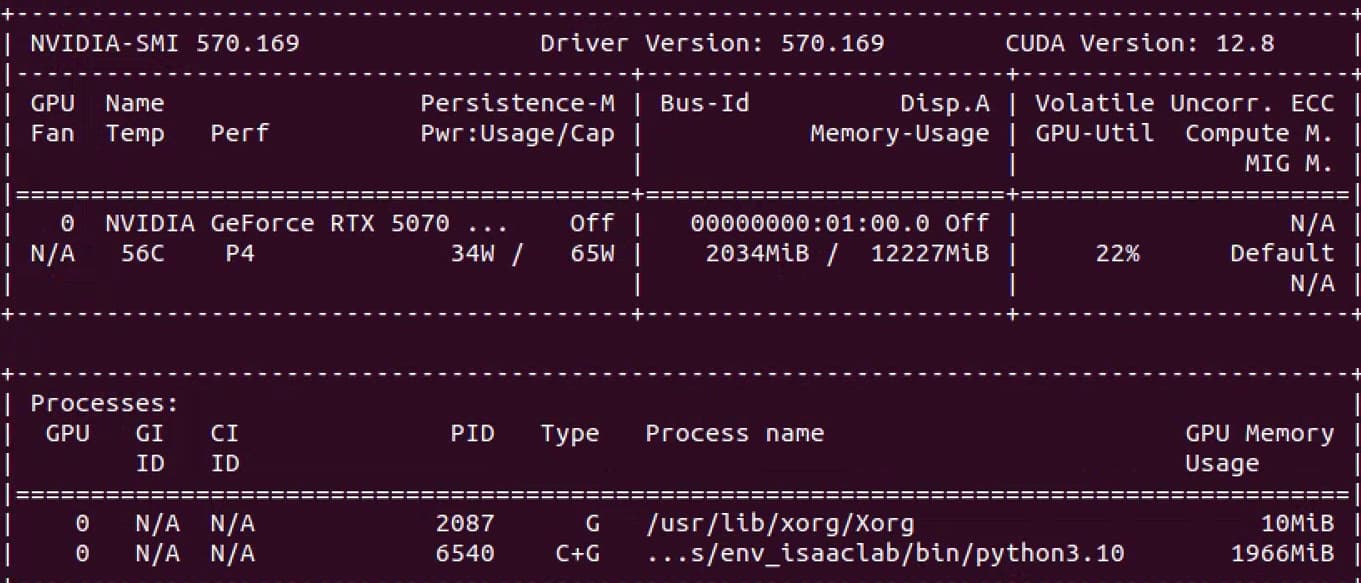This screenshot has height=583, width=1361.
Task: Click the 'Disp.A' column header
Action: tap(945, 103)
